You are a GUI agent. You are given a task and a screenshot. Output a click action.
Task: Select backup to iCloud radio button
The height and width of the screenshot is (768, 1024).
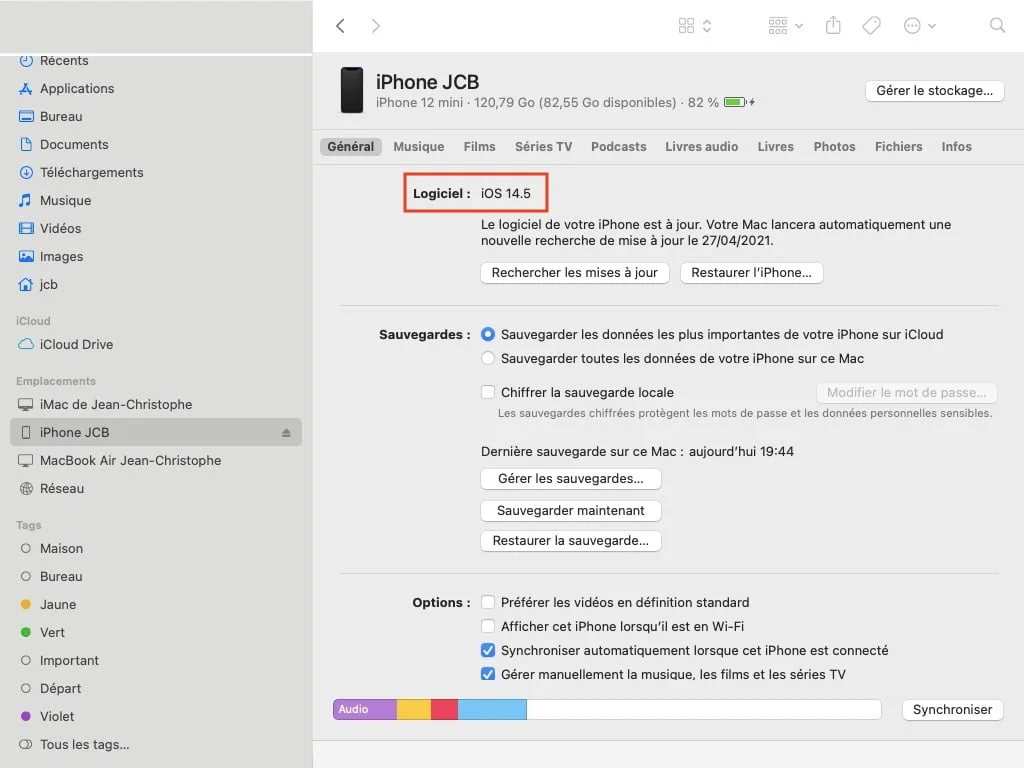click(488, 334)
